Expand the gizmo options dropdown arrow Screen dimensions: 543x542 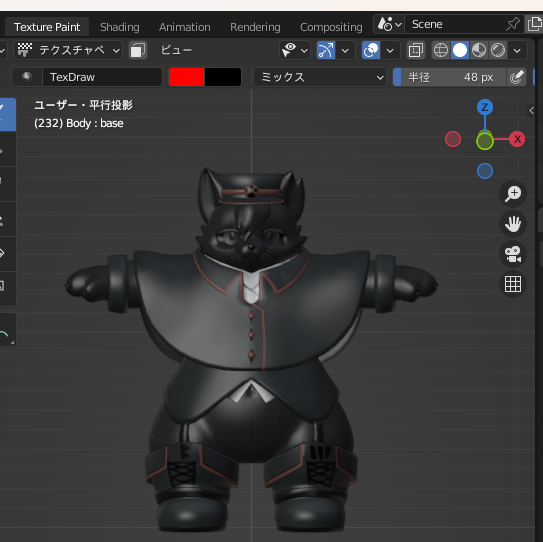click(345, 50)
